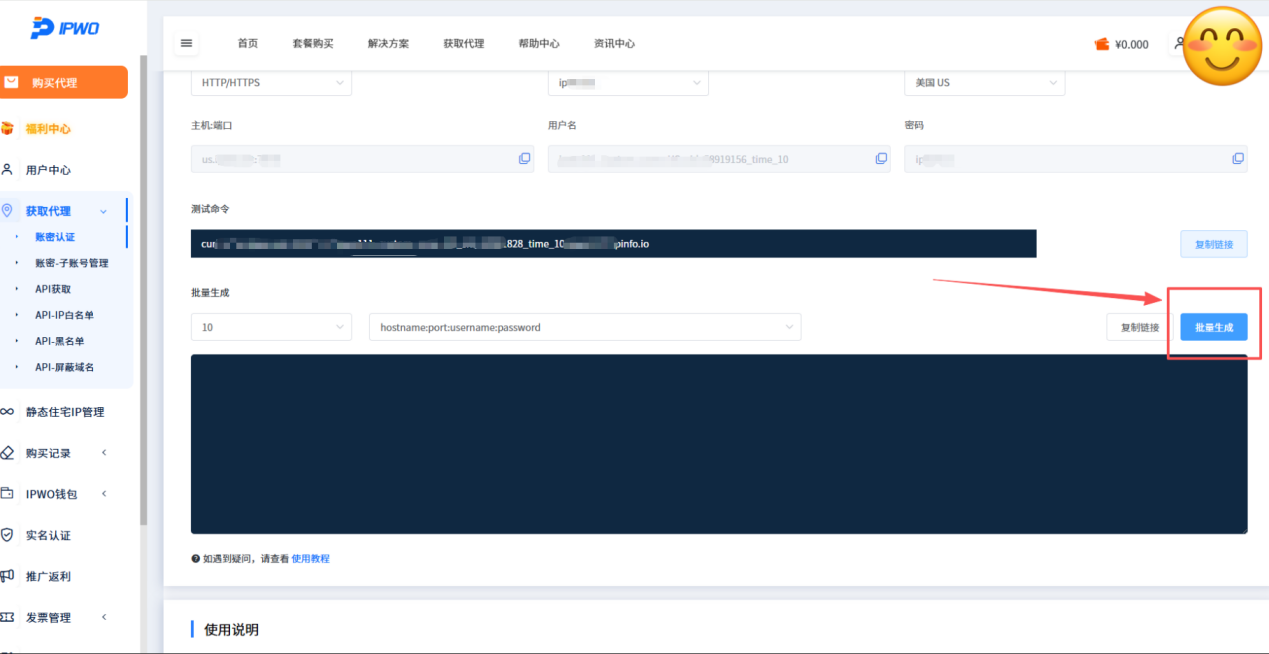This screenshot has height=654, width=1269.
Task: Click the megaphone icon beside 推广返利
Action: (8, 576)
